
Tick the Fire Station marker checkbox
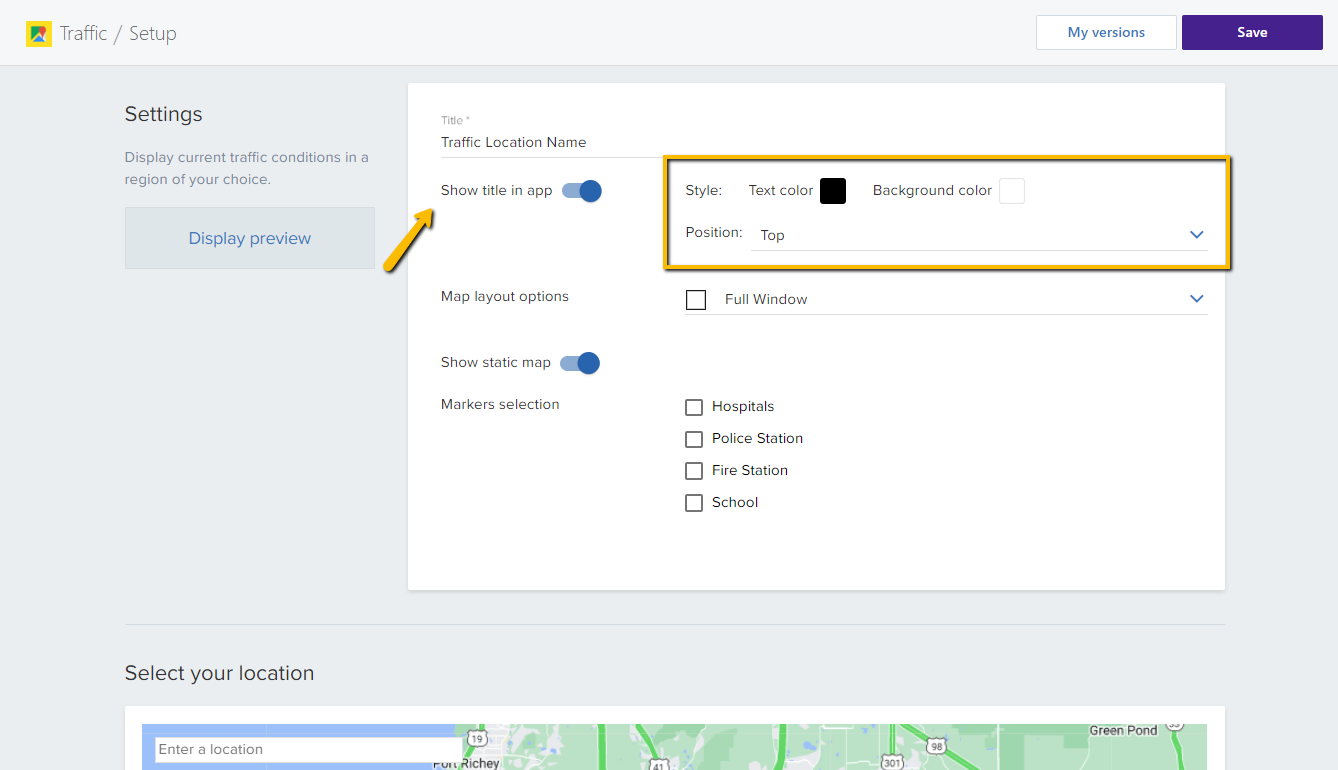point(694,471)
